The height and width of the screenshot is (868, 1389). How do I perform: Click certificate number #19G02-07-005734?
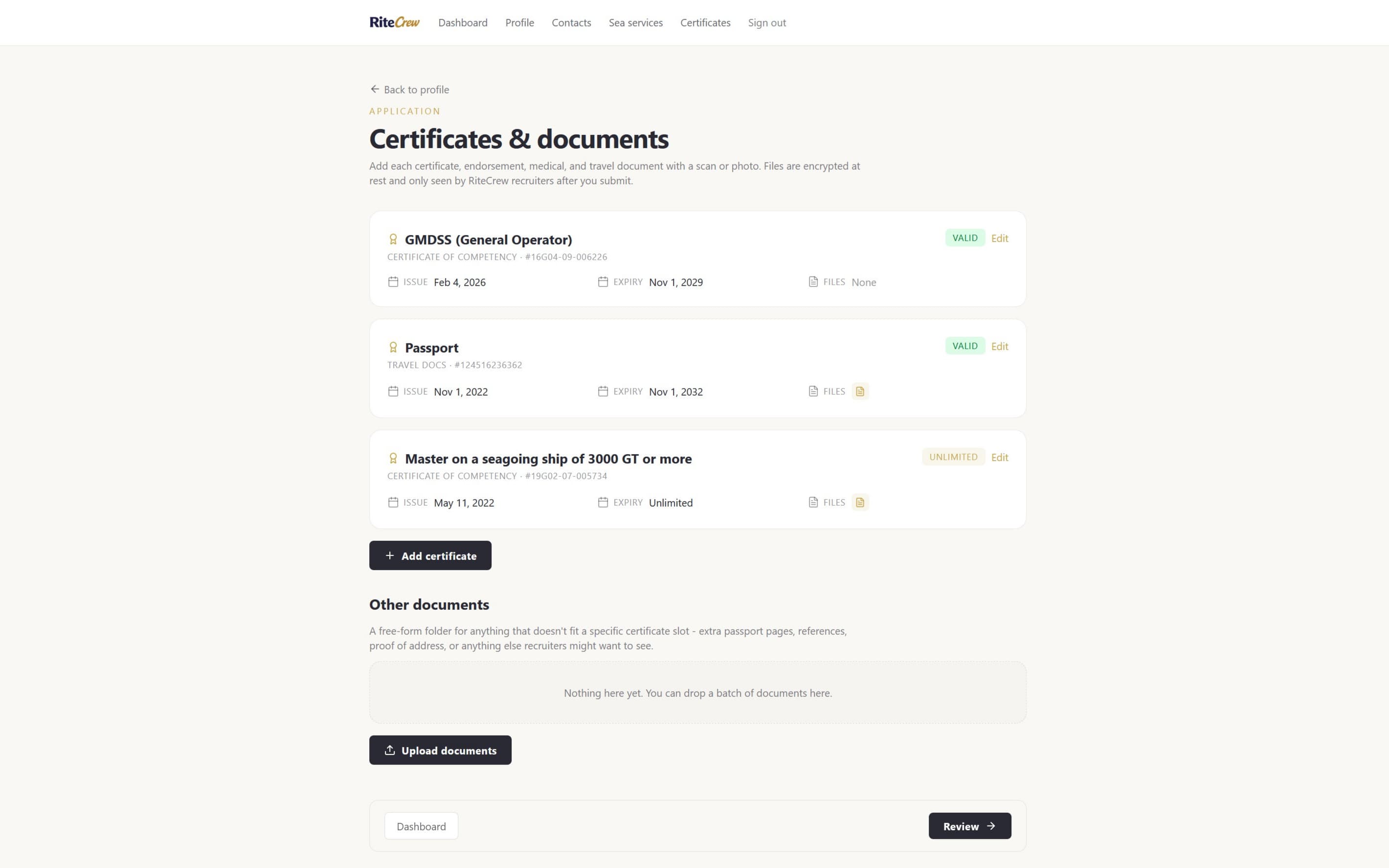566,476
